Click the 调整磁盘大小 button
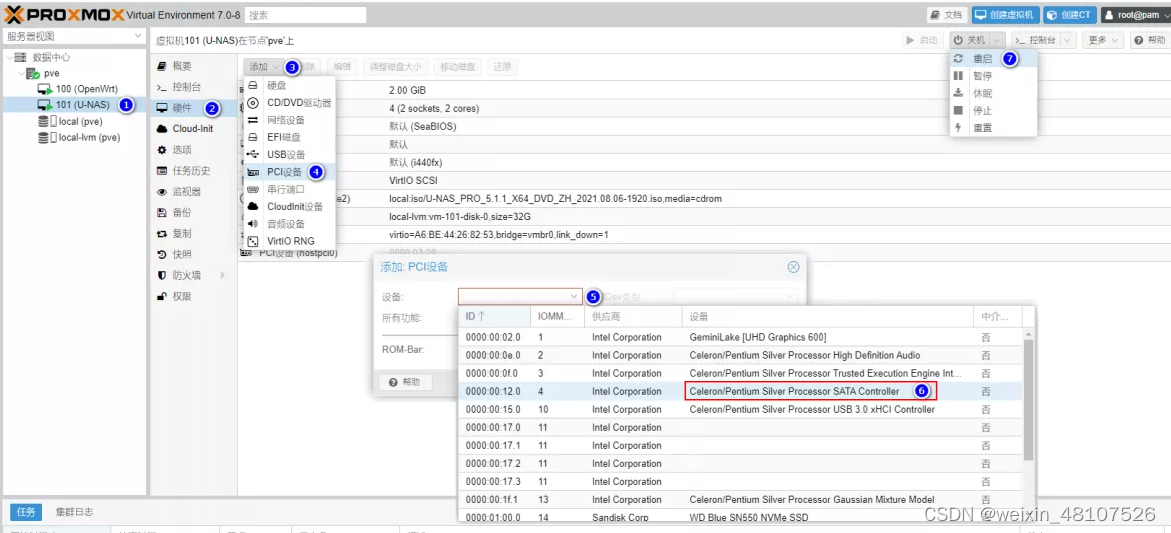Screen dimensions: 1171x533 [x=397, y=67]
